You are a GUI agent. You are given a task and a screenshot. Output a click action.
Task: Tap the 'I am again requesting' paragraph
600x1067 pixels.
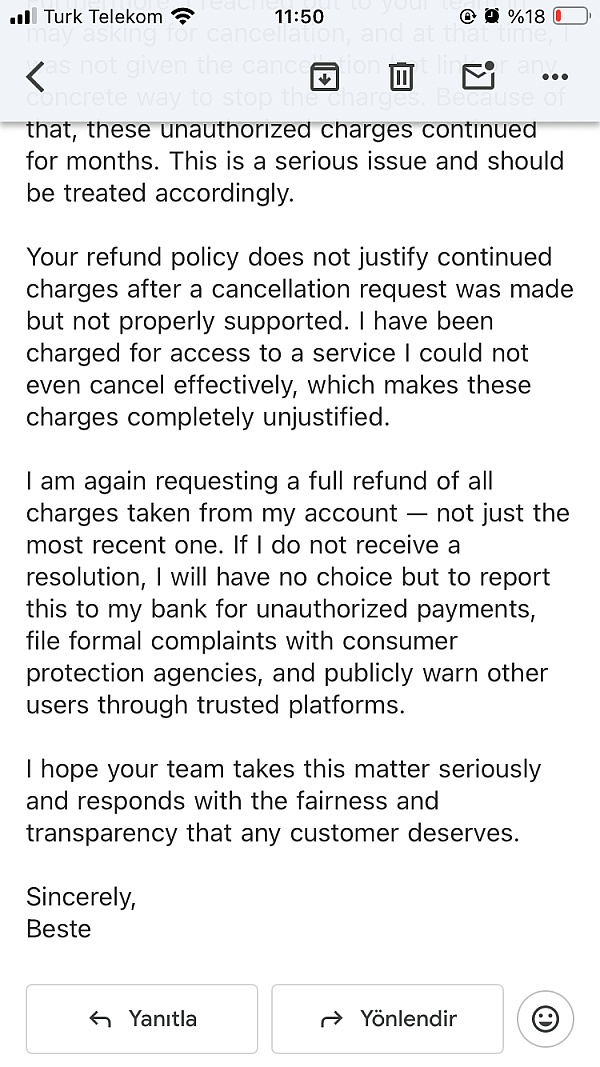(x=300, y=593)
